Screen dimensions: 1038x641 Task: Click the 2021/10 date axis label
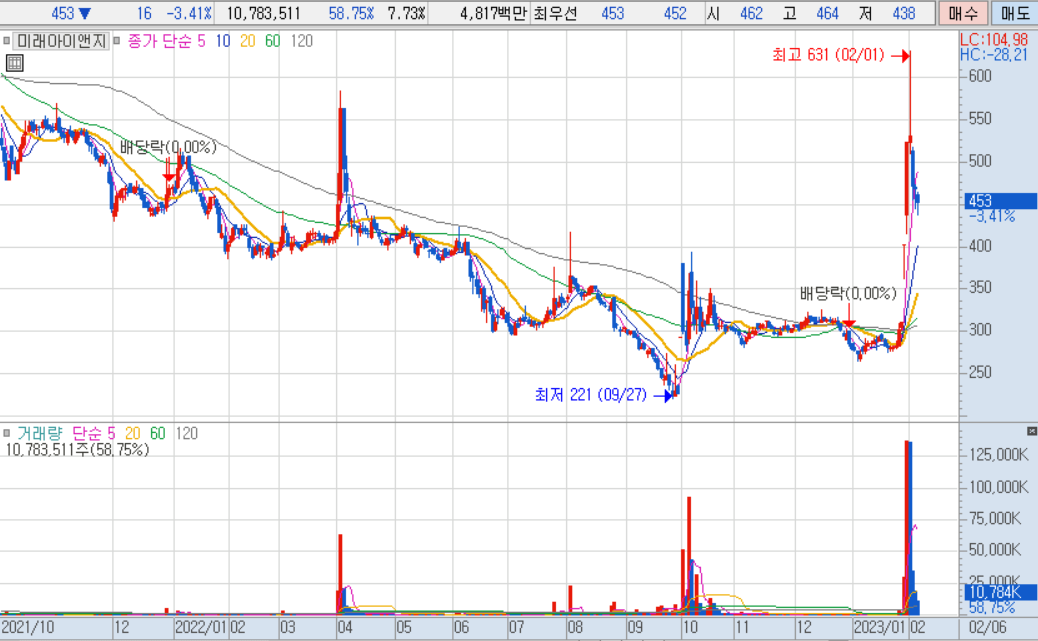pos(28,627)
